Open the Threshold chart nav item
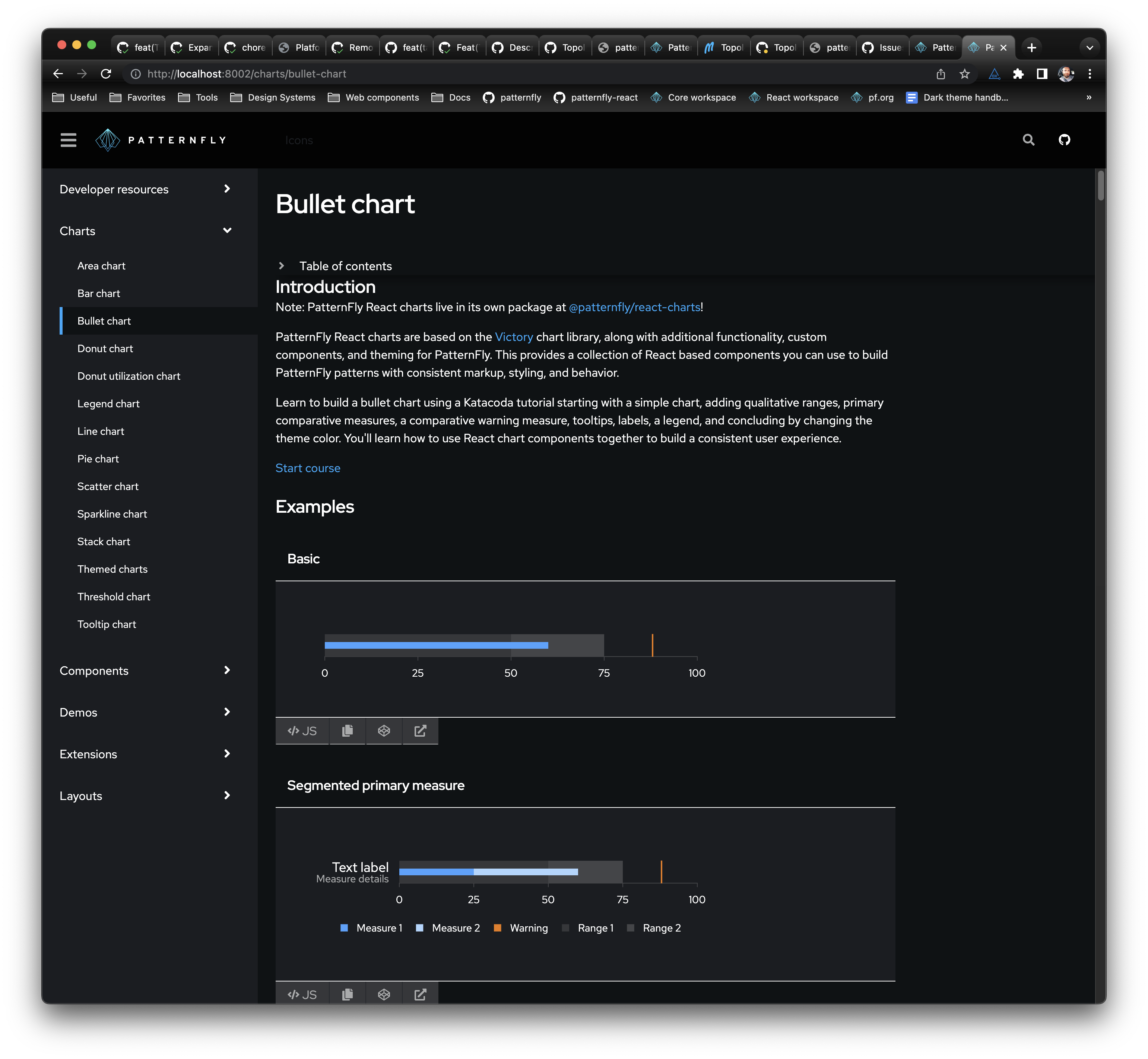Screen dimensions: 1148x1059 pyautogui.click(x=114, y=597)
